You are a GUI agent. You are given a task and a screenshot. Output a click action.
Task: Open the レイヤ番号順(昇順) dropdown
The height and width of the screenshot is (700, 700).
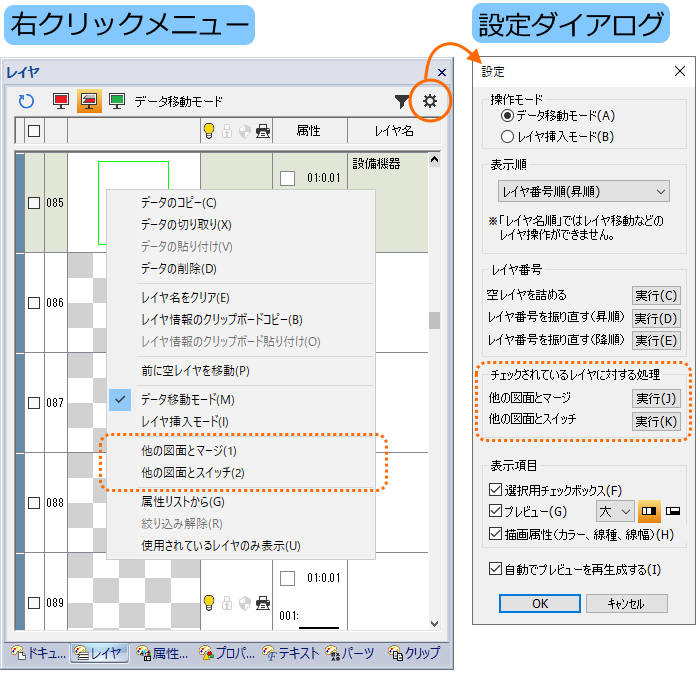583,192
